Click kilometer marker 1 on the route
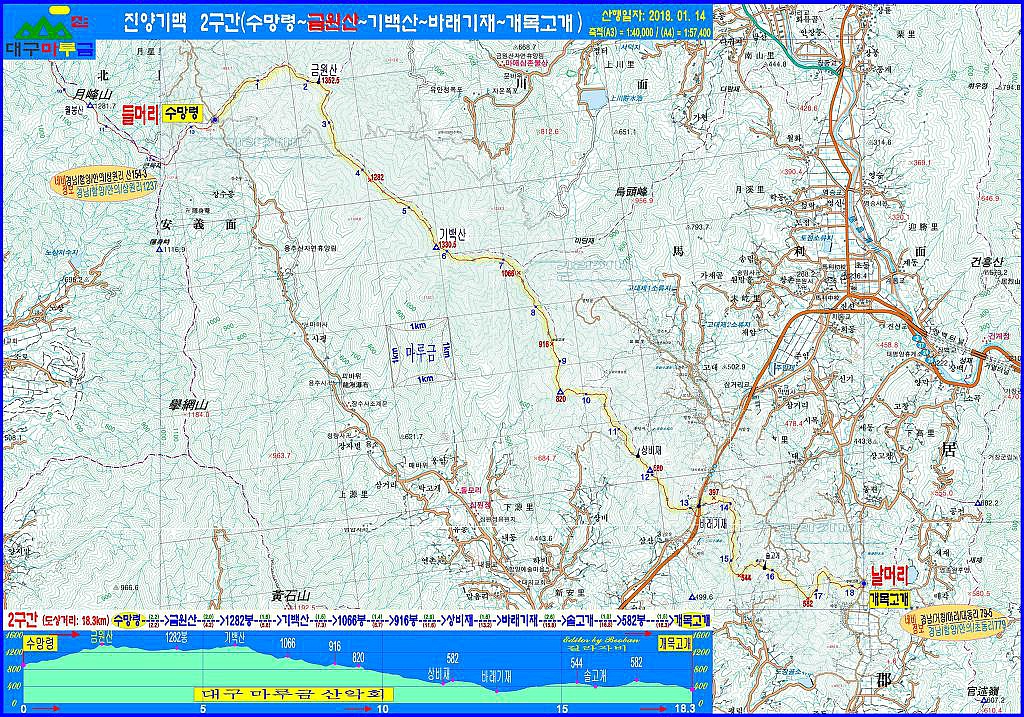Image resolution: width=1024 pixels, height=717 pixels. click(257, 86)
